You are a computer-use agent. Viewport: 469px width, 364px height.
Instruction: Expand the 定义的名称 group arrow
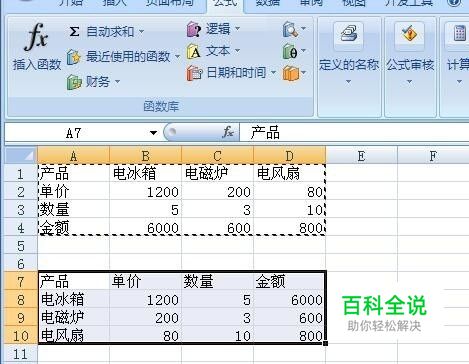[x=348, y=81]
